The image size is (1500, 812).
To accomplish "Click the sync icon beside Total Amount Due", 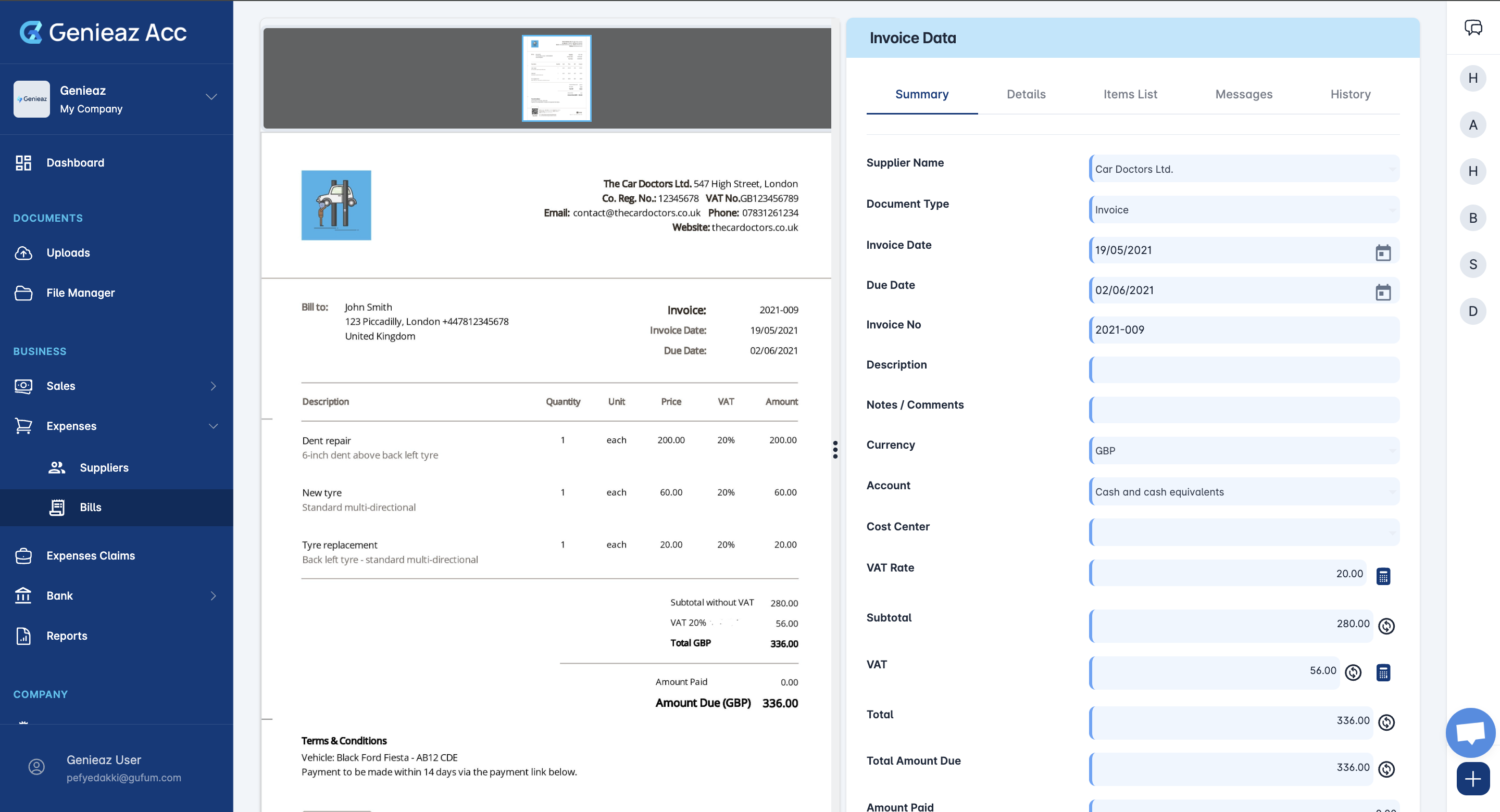I will tap(1386, 769).
